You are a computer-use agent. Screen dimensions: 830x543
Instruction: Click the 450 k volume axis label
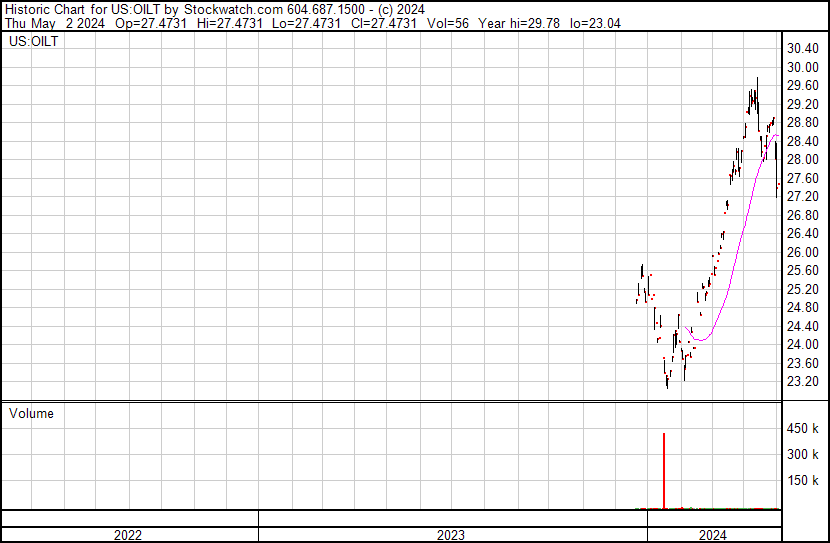[x=803, y=428]
